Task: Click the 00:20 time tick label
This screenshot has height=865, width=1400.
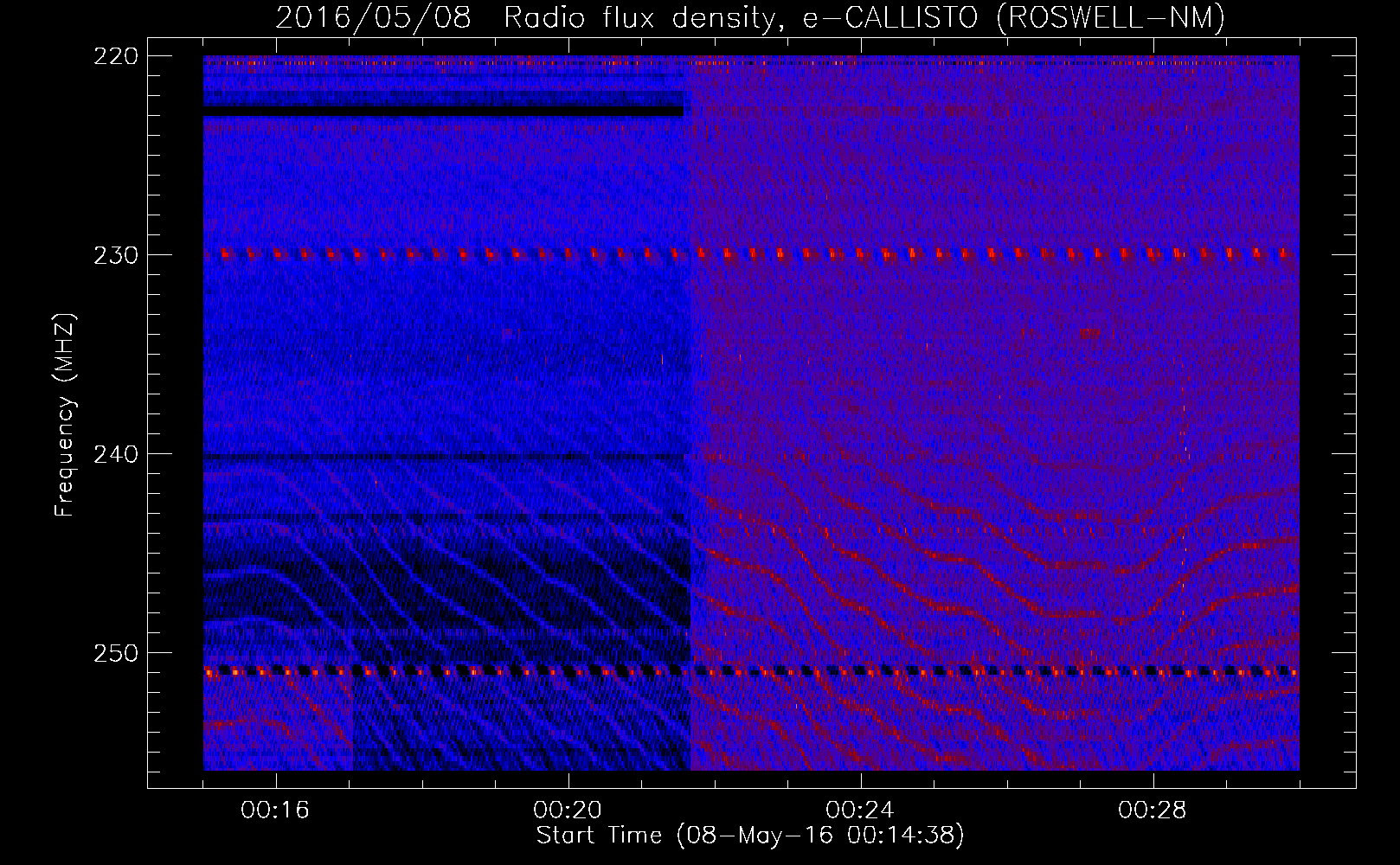Action: point(568,811)
